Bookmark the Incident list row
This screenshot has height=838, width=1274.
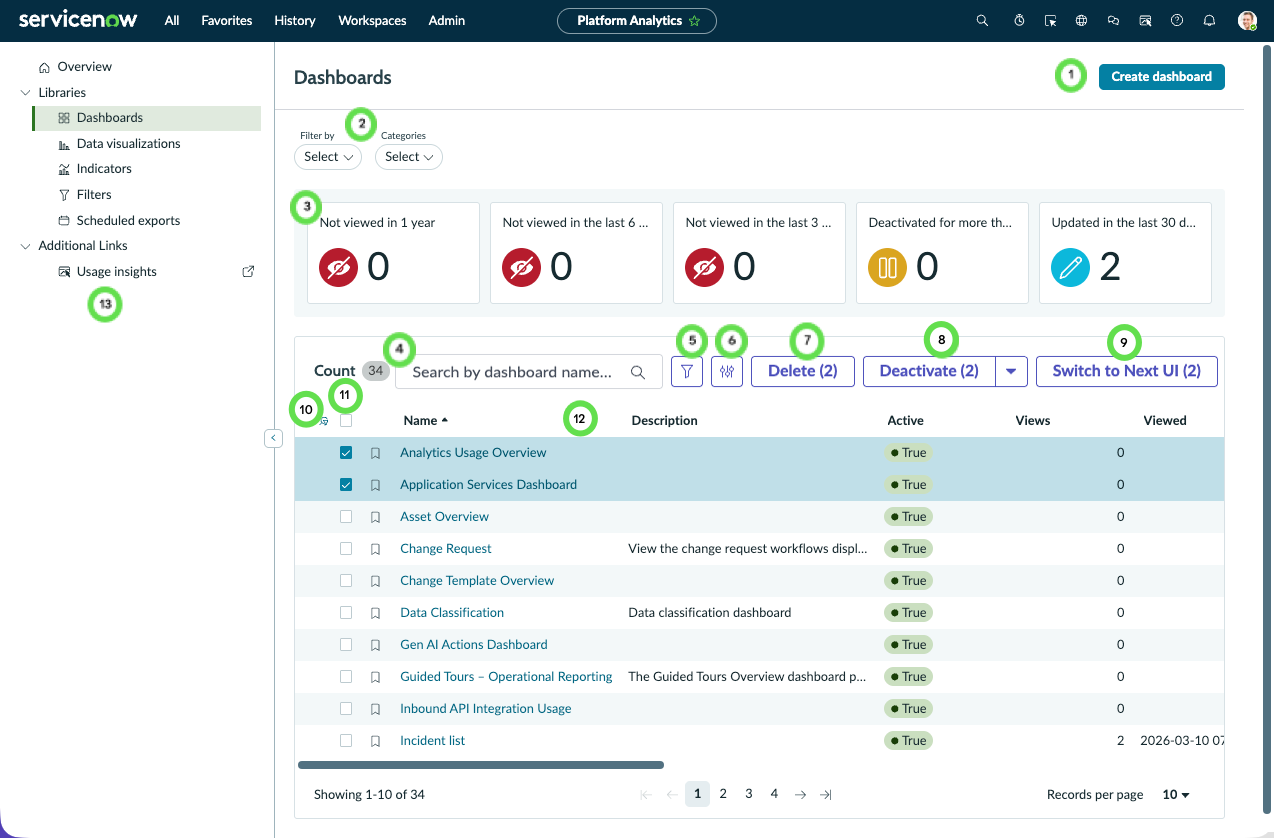[x=376, y=741]
